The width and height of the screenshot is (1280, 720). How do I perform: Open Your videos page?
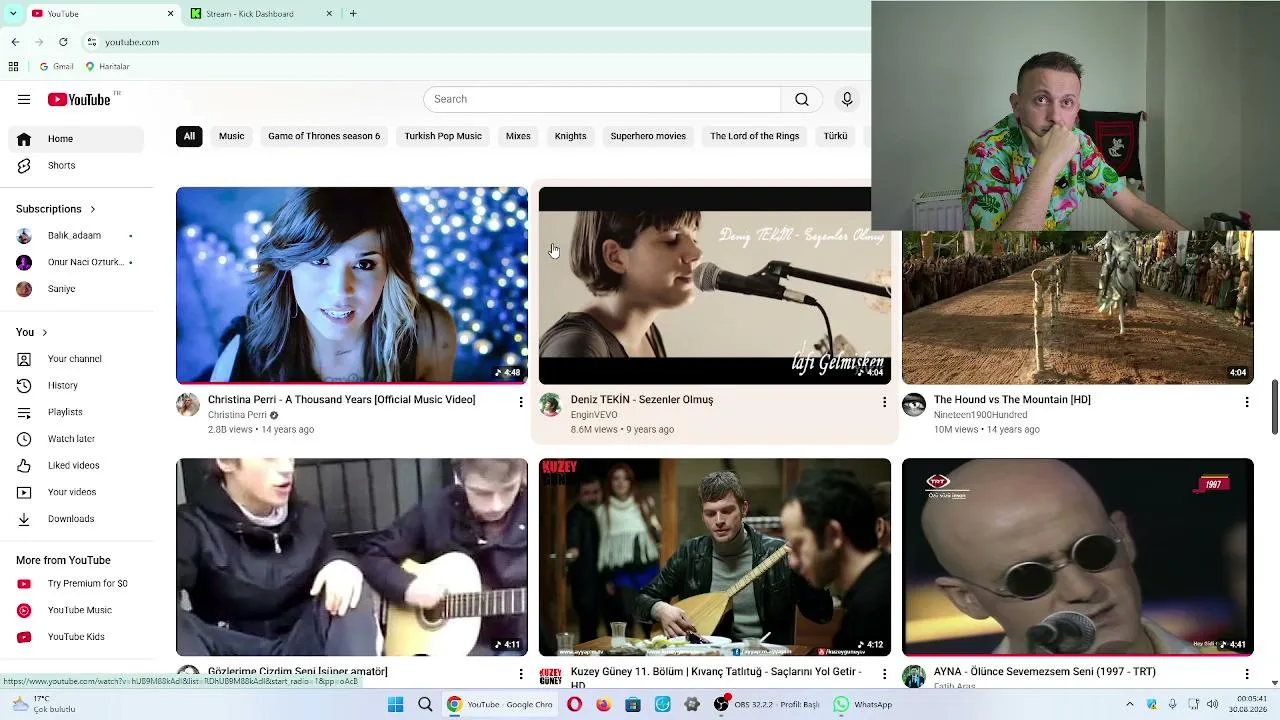tap(76, 492)
